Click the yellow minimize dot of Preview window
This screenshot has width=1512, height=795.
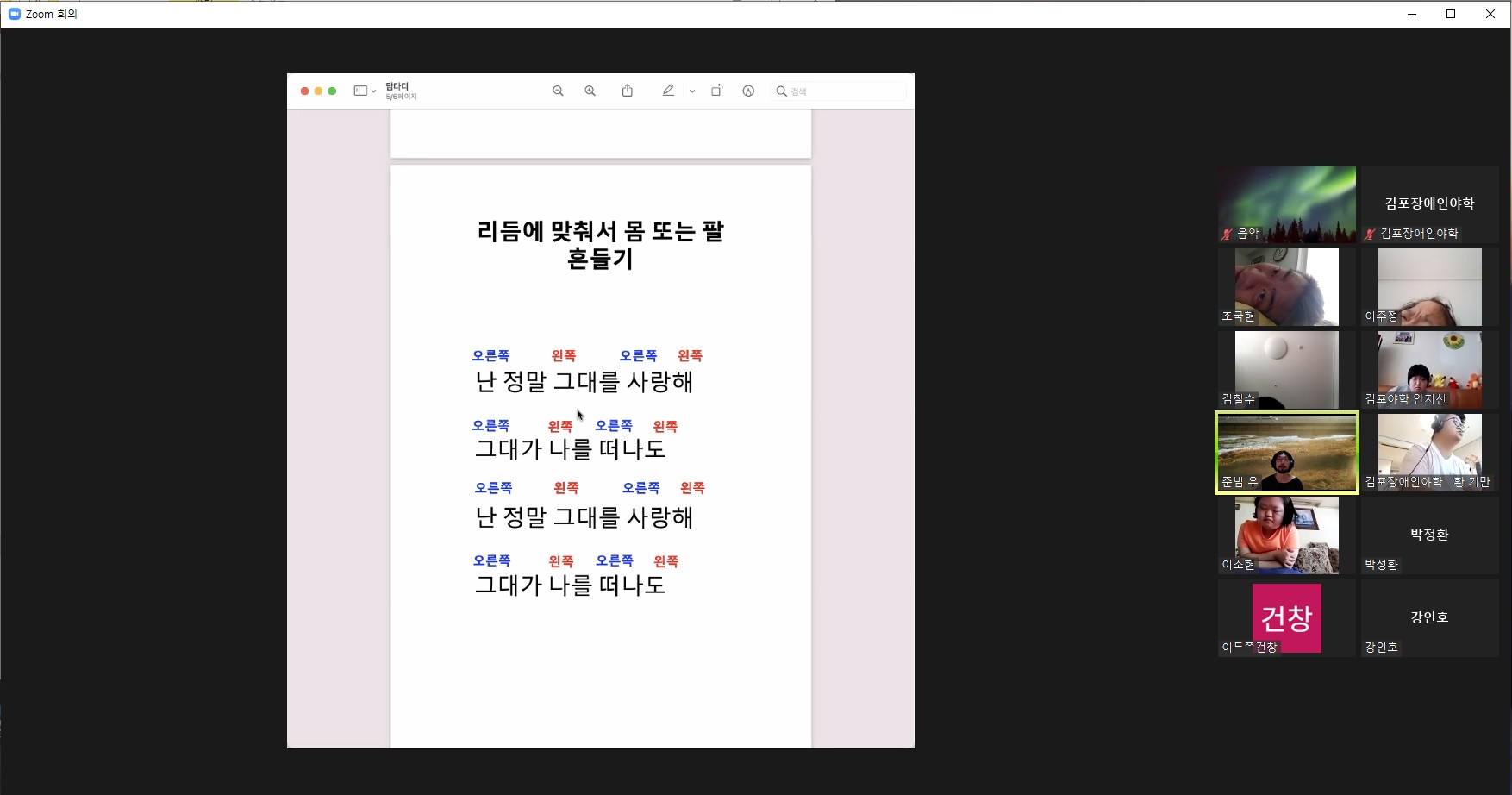[x=318, y=91]
